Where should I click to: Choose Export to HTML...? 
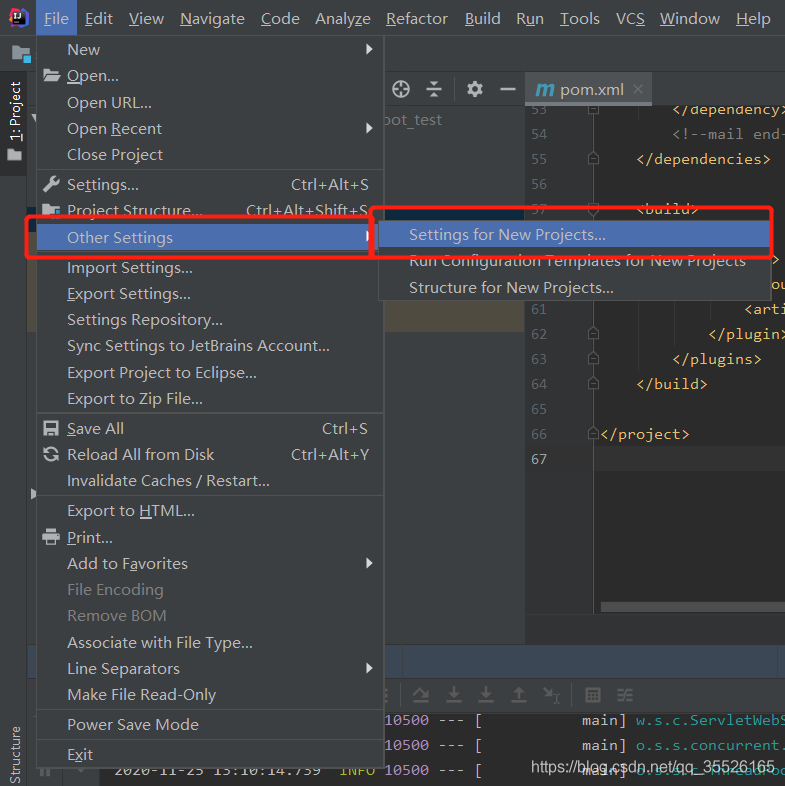click(x=210, y=511)
